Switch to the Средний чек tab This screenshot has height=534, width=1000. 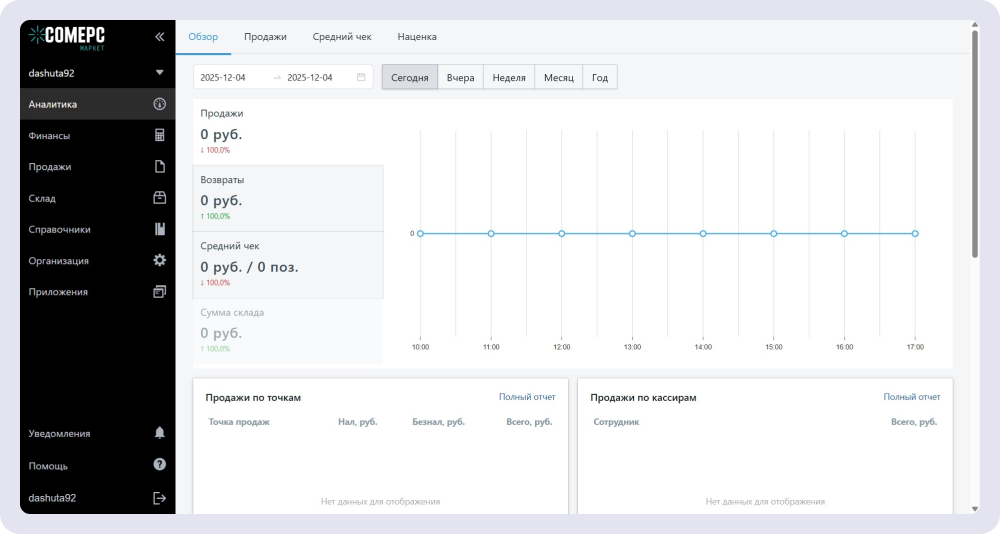click(341, 37)
